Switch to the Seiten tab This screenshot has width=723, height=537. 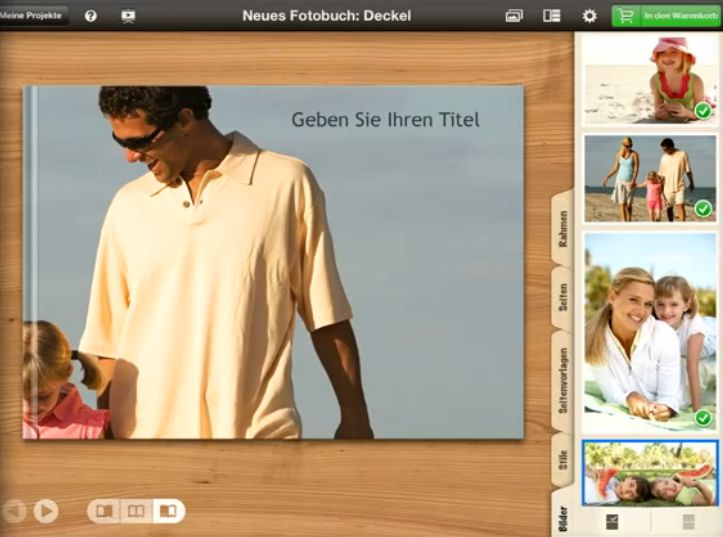(x=563, y=297)
